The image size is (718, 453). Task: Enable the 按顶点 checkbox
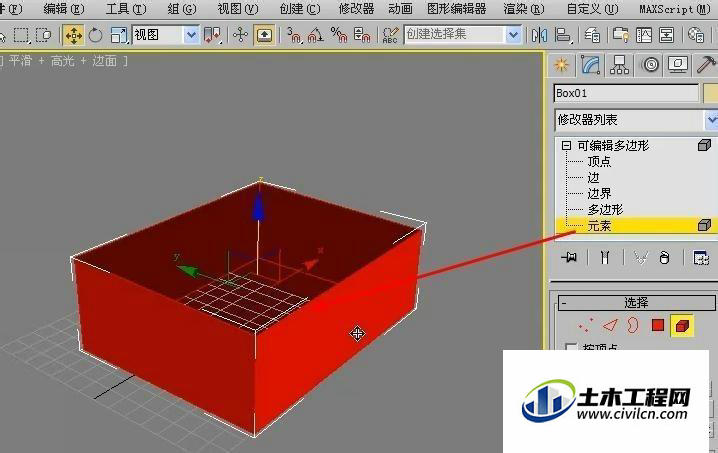[x=571, y=348]
